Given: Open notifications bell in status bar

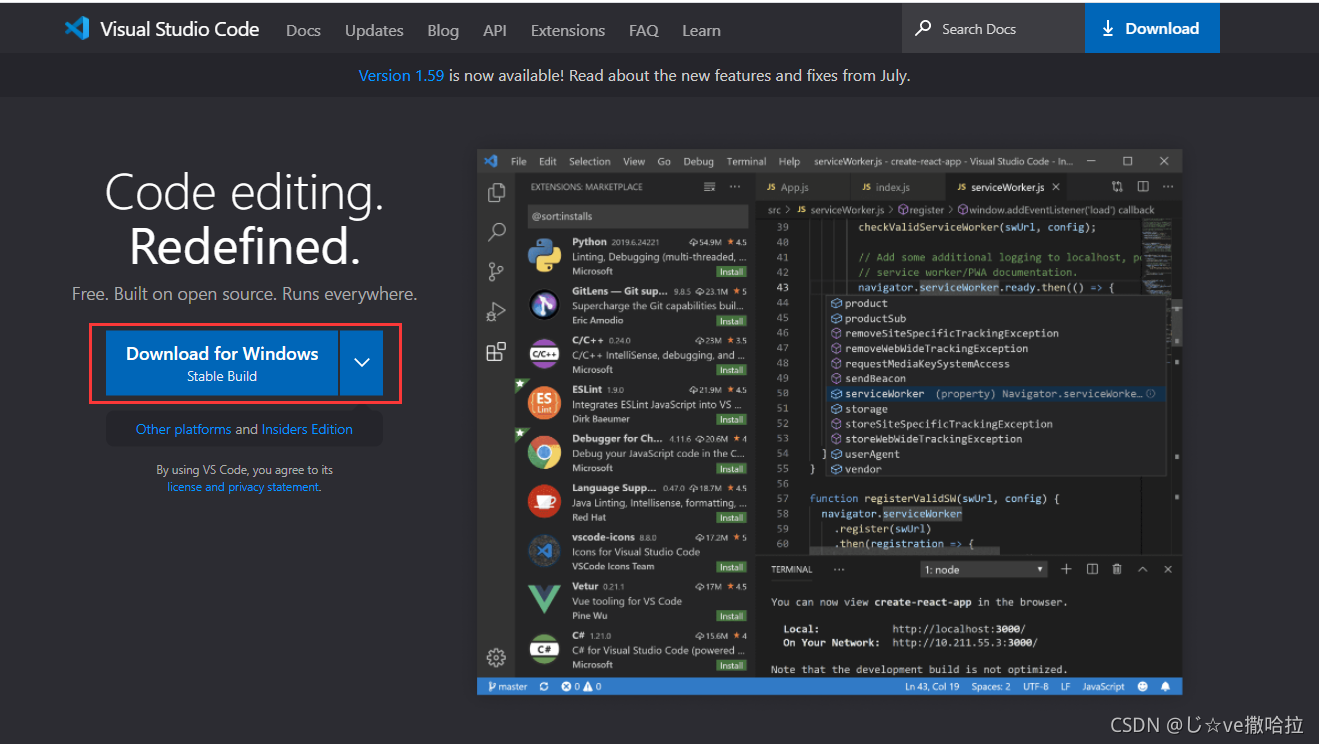Looking at the screenshot, I should (1165, 687).
